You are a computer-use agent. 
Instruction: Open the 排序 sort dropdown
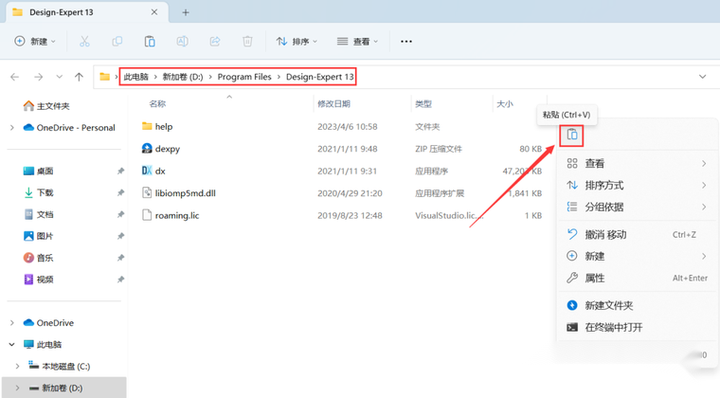(x=297, y=41)
